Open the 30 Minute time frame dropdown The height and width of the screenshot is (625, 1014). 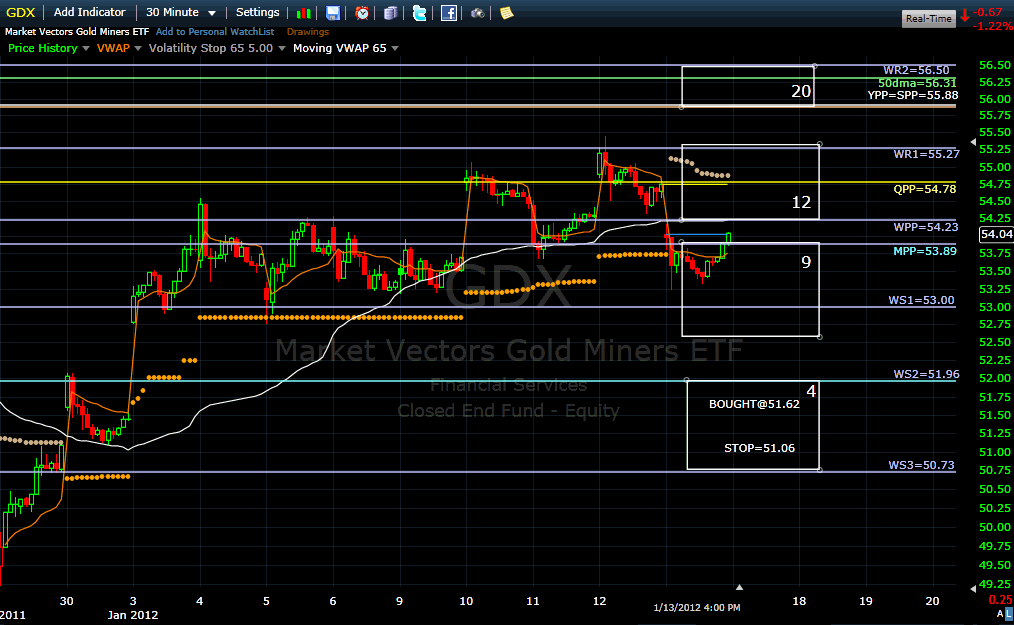pos(180,12)
